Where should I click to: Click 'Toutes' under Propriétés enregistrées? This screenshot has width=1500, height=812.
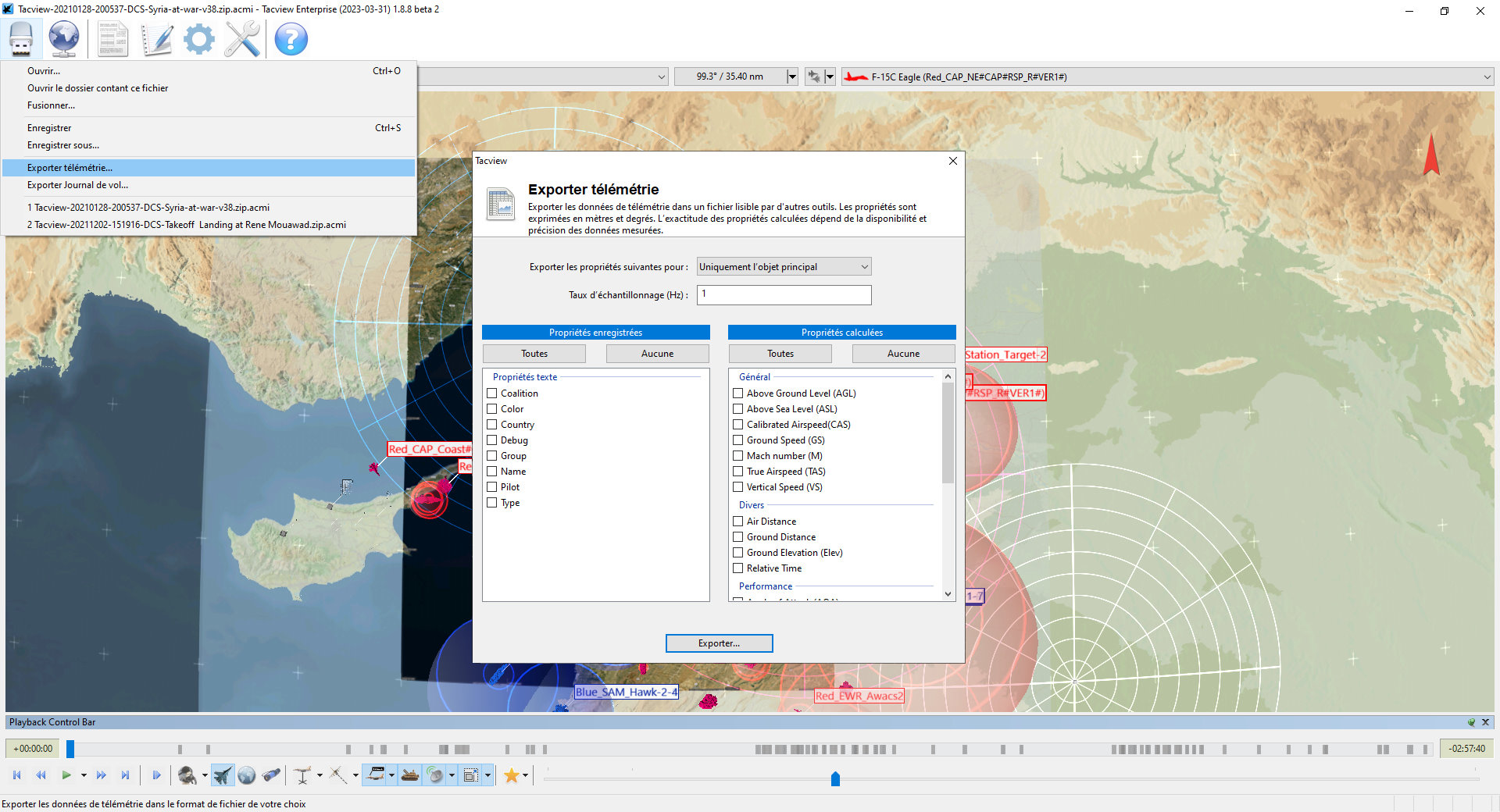534,354
